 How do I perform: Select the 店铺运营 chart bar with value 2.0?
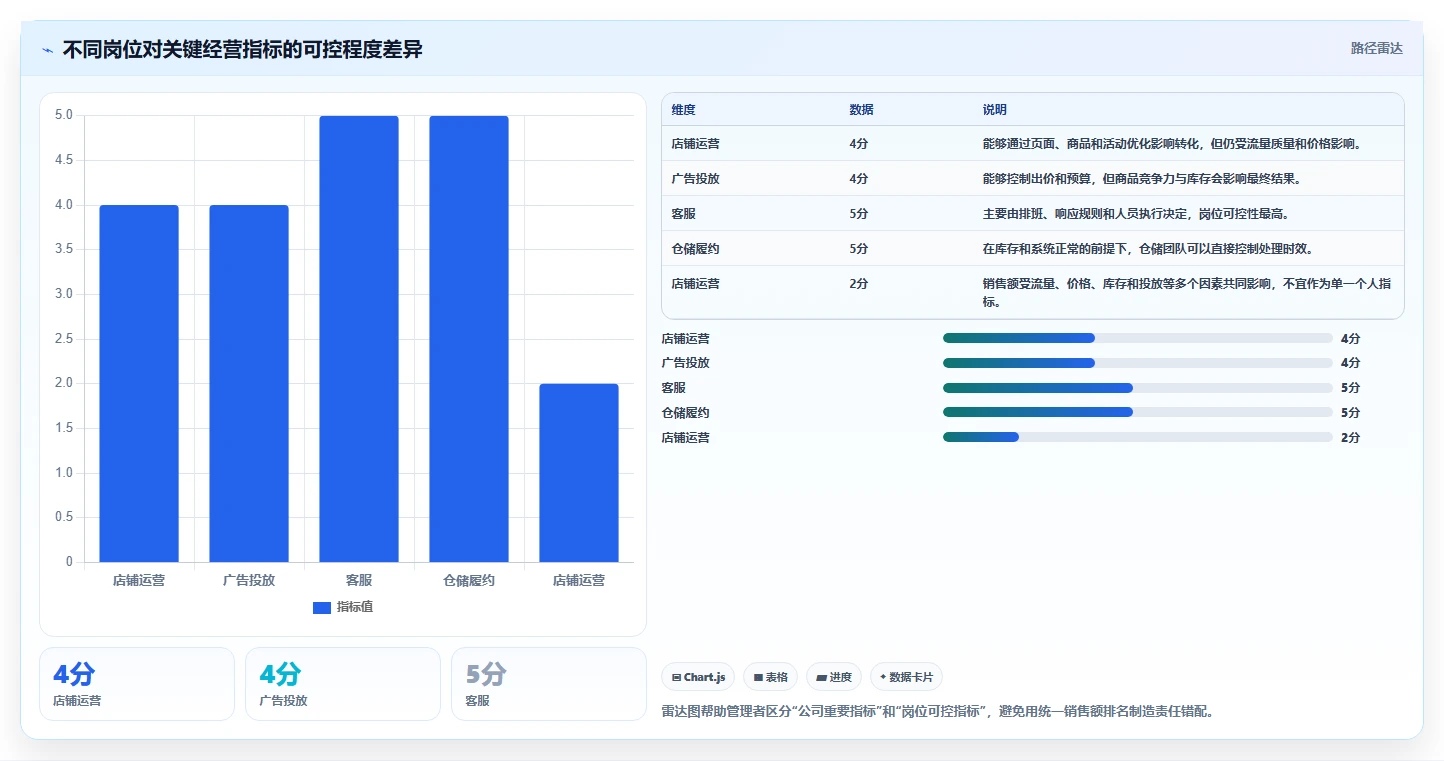point(579,473)
